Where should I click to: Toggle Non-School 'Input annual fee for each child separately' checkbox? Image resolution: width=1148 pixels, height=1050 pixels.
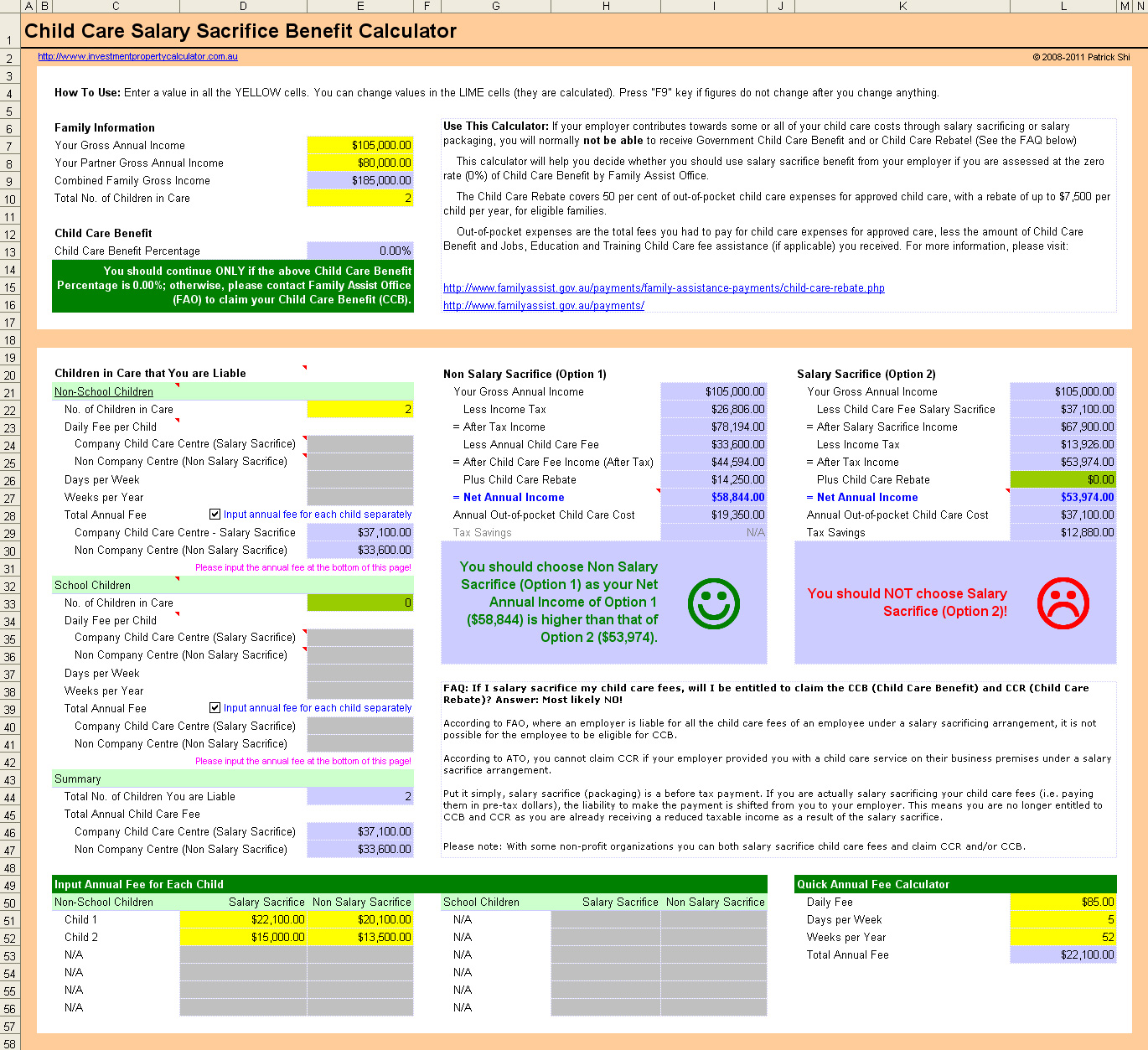[215, 515]
